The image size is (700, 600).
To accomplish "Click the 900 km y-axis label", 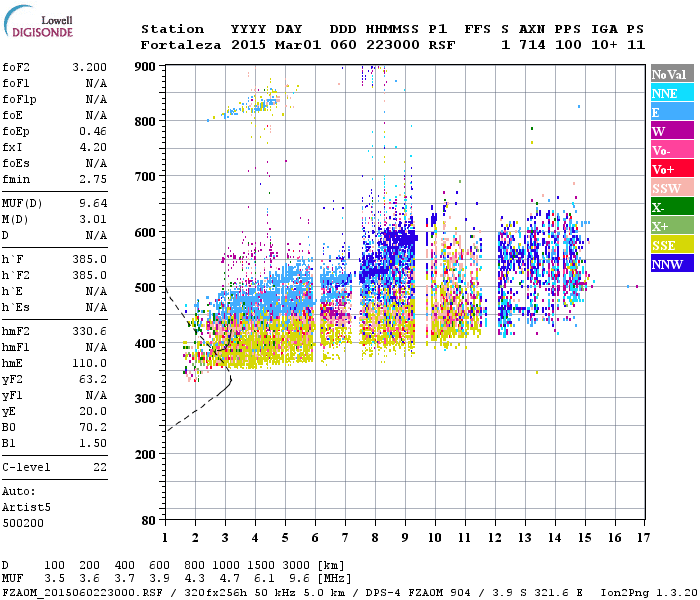I will [x=145, y=67].
